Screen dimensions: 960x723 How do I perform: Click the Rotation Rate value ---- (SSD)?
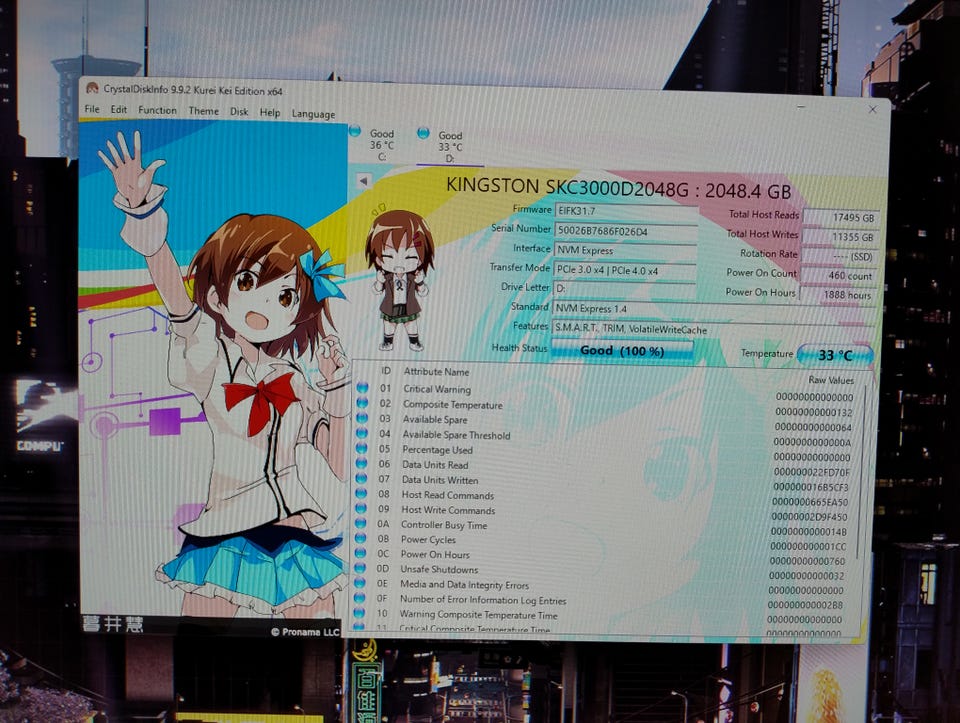pyautogui.click(x=838, y=257)
